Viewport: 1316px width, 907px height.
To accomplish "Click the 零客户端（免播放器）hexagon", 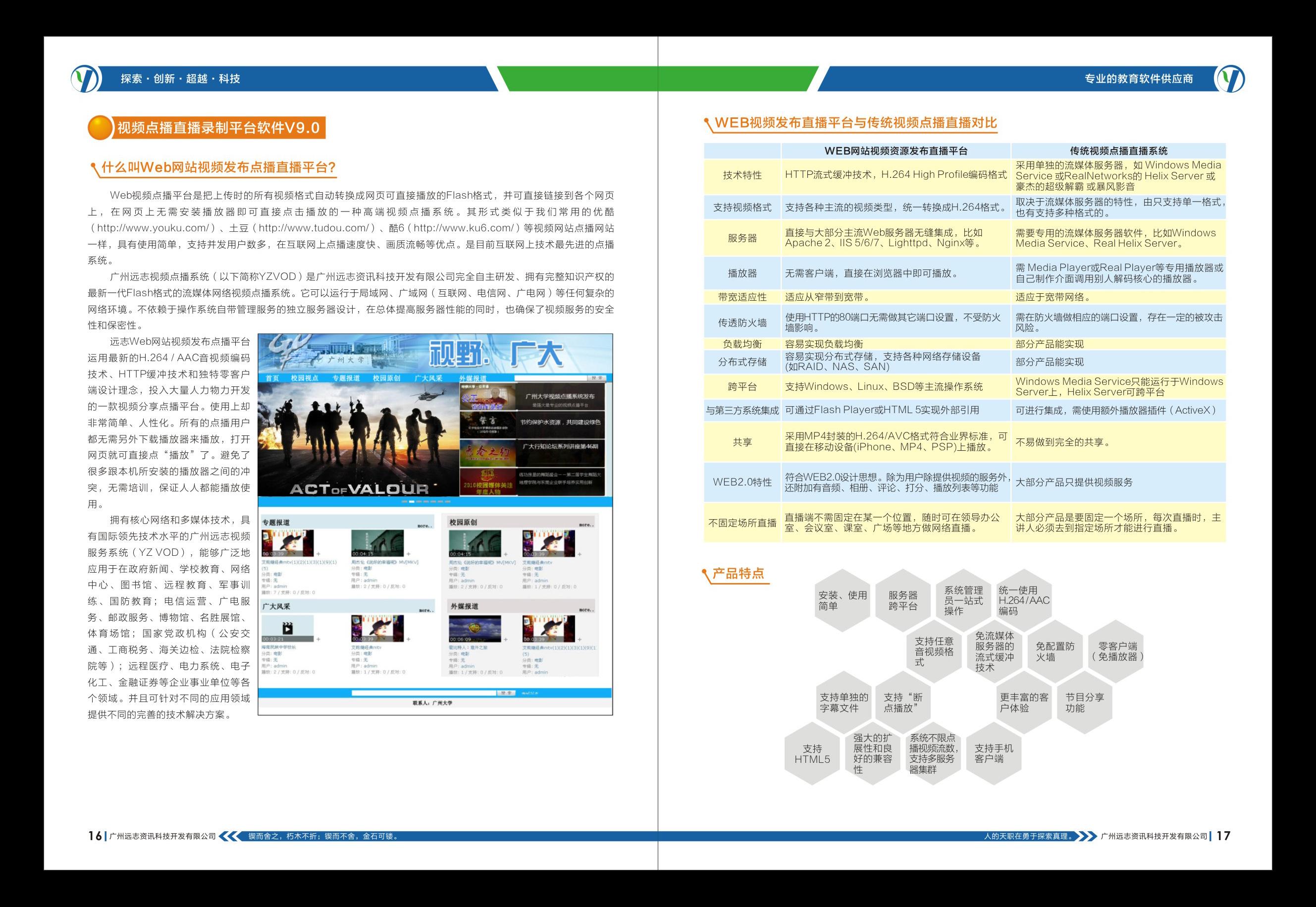I will click(x=1117, y=651).
